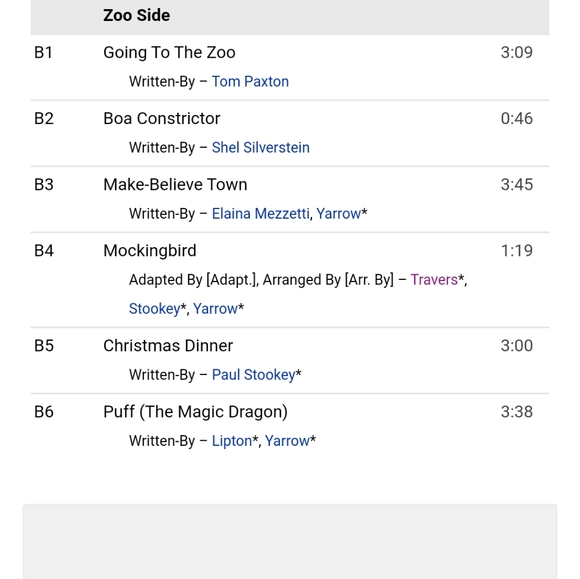Select the Mockingbird track title
The image size is (580, 579).
[x=150, y=250]
